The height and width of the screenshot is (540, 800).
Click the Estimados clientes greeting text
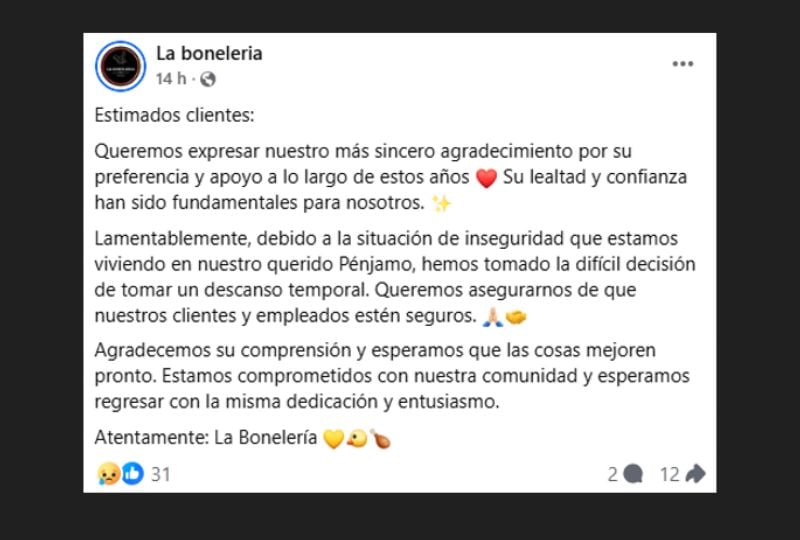point(175,115)
